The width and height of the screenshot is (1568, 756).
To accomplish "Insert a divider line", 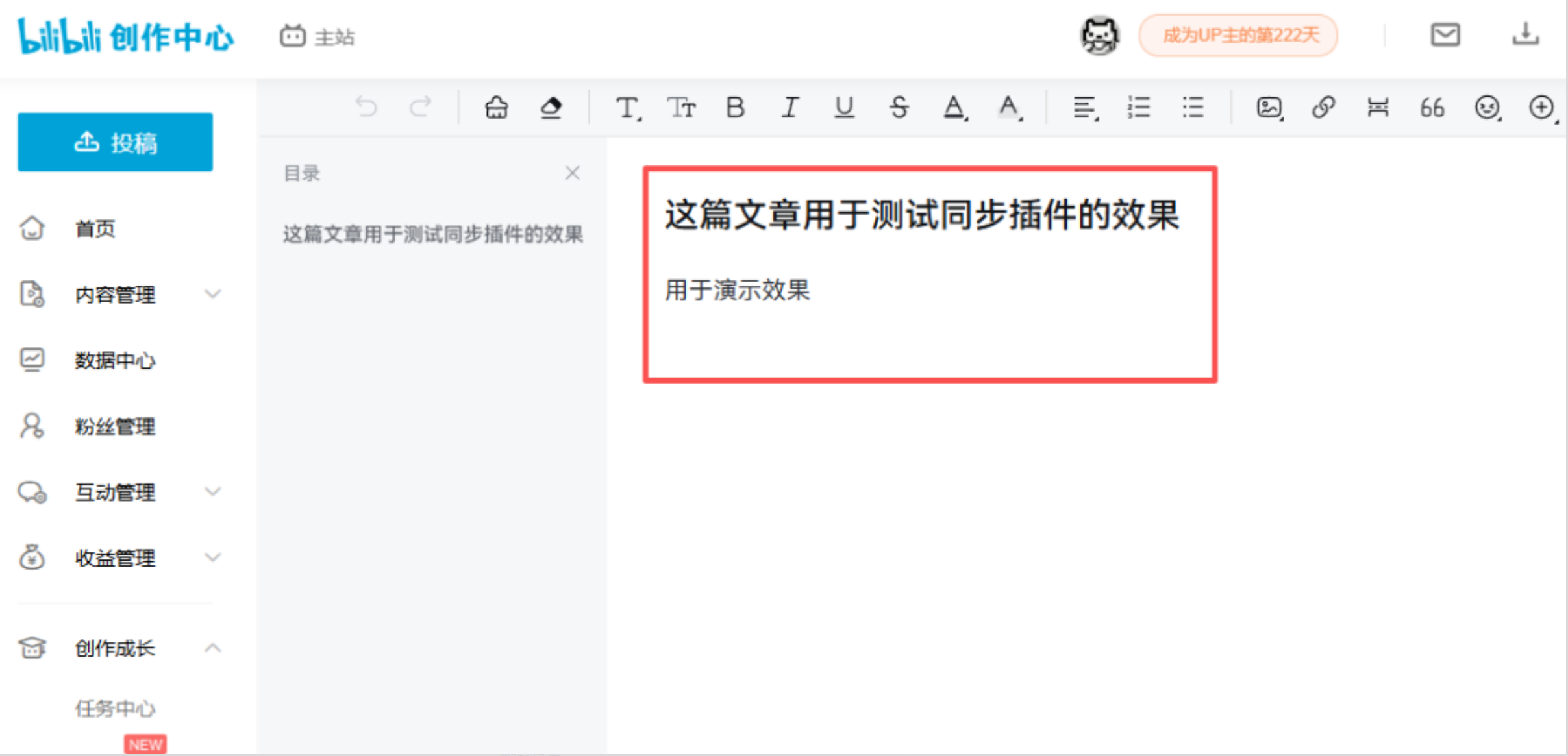I will [1378, 107].
